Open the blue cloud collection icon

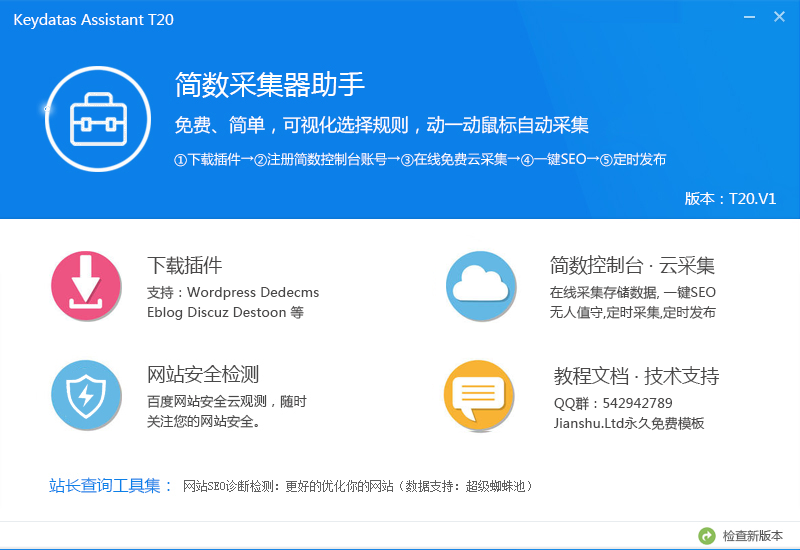481,286
